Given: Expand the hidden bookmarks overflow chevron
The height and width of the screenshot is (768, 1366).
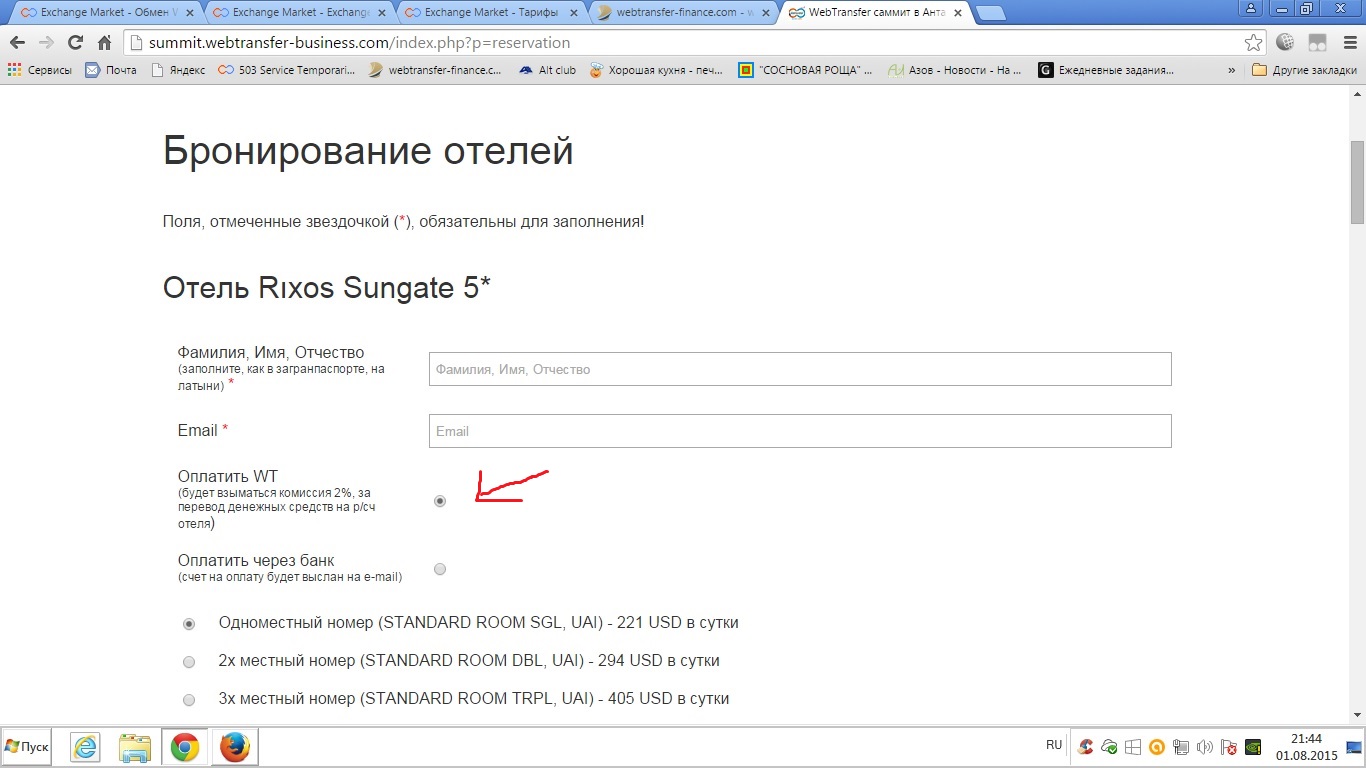Looking at the screenshot, I should pyautogui.click(x=1231, y=70).
